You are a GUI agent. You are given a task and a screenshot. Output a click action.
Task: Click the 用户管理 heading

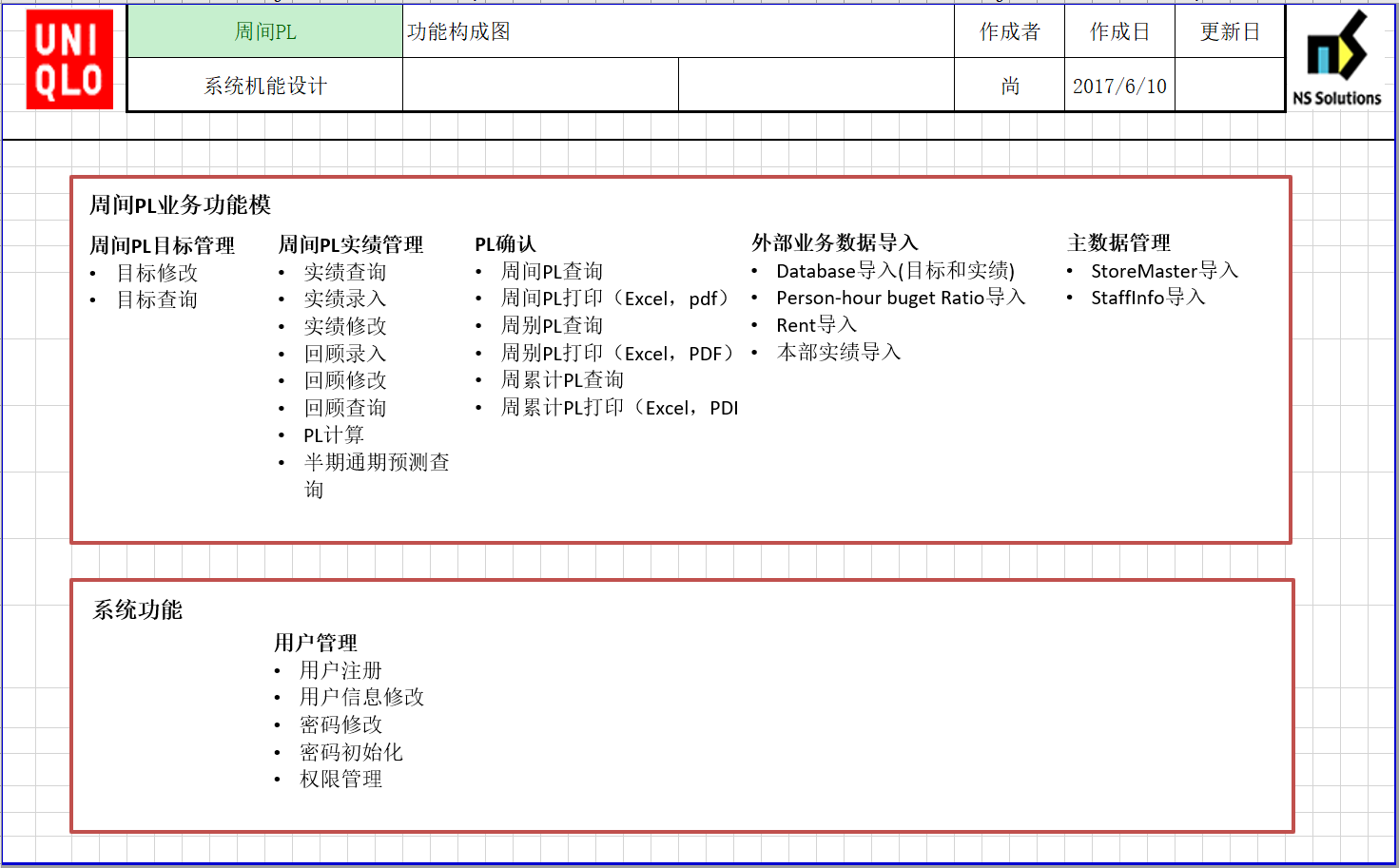(x=316, y=643)
